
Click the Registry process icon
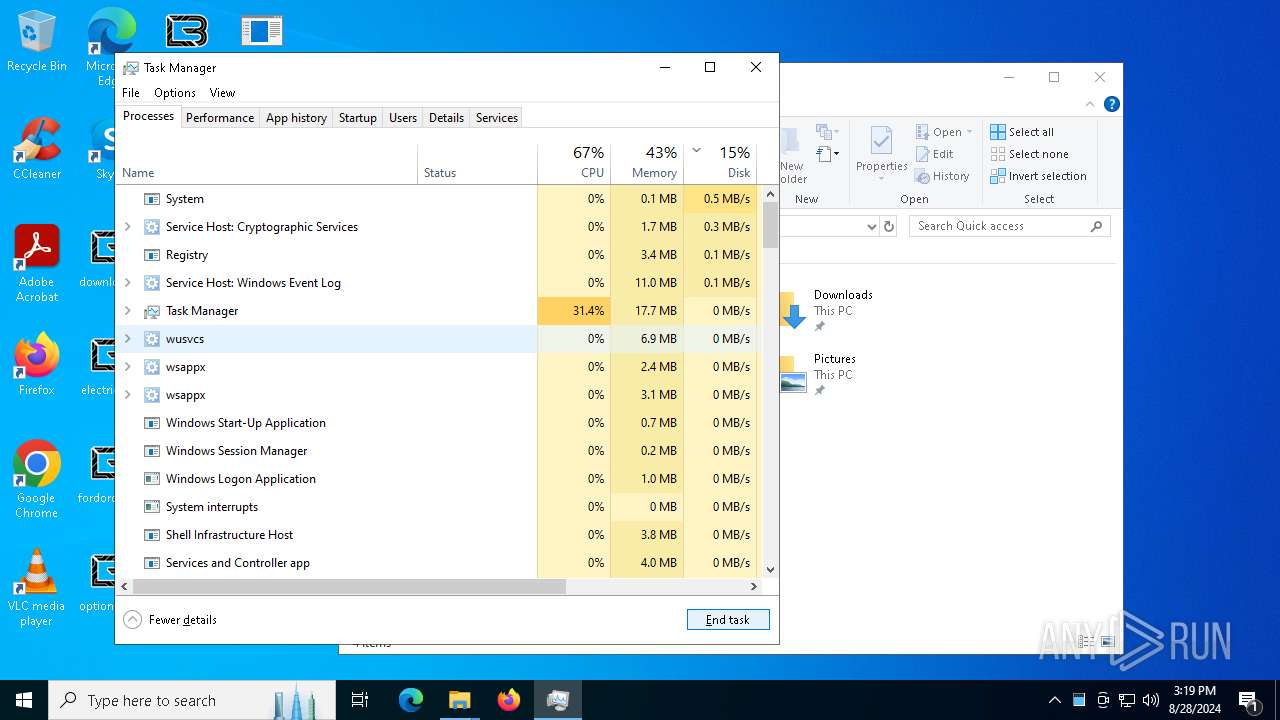pos(152,255)
